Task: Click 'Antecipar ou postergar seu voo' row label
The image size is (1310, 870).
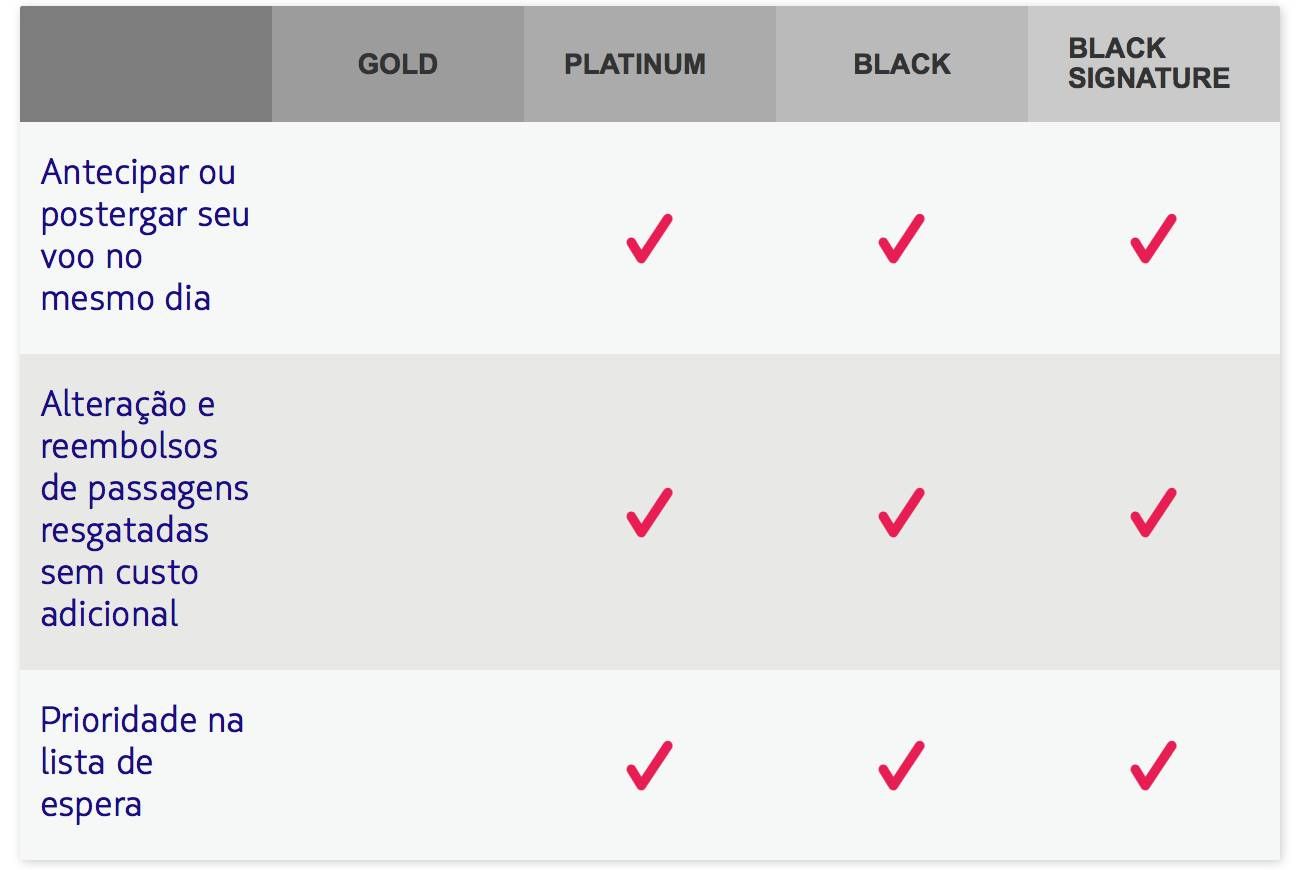Action: (x=145, y=235)
